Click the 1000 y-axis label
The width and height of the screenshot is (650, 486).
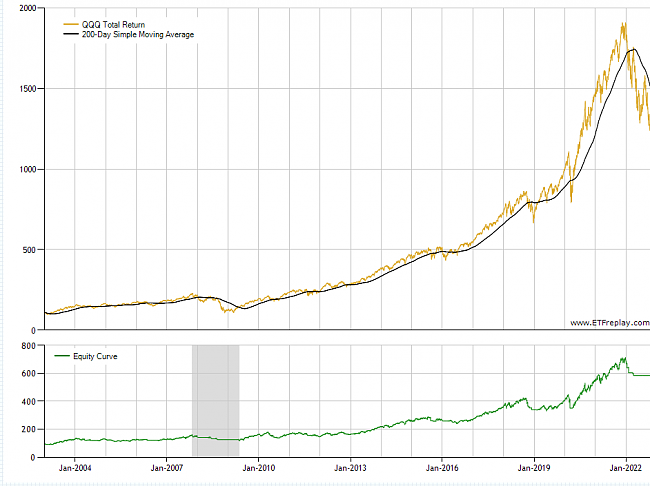[28, 170]
